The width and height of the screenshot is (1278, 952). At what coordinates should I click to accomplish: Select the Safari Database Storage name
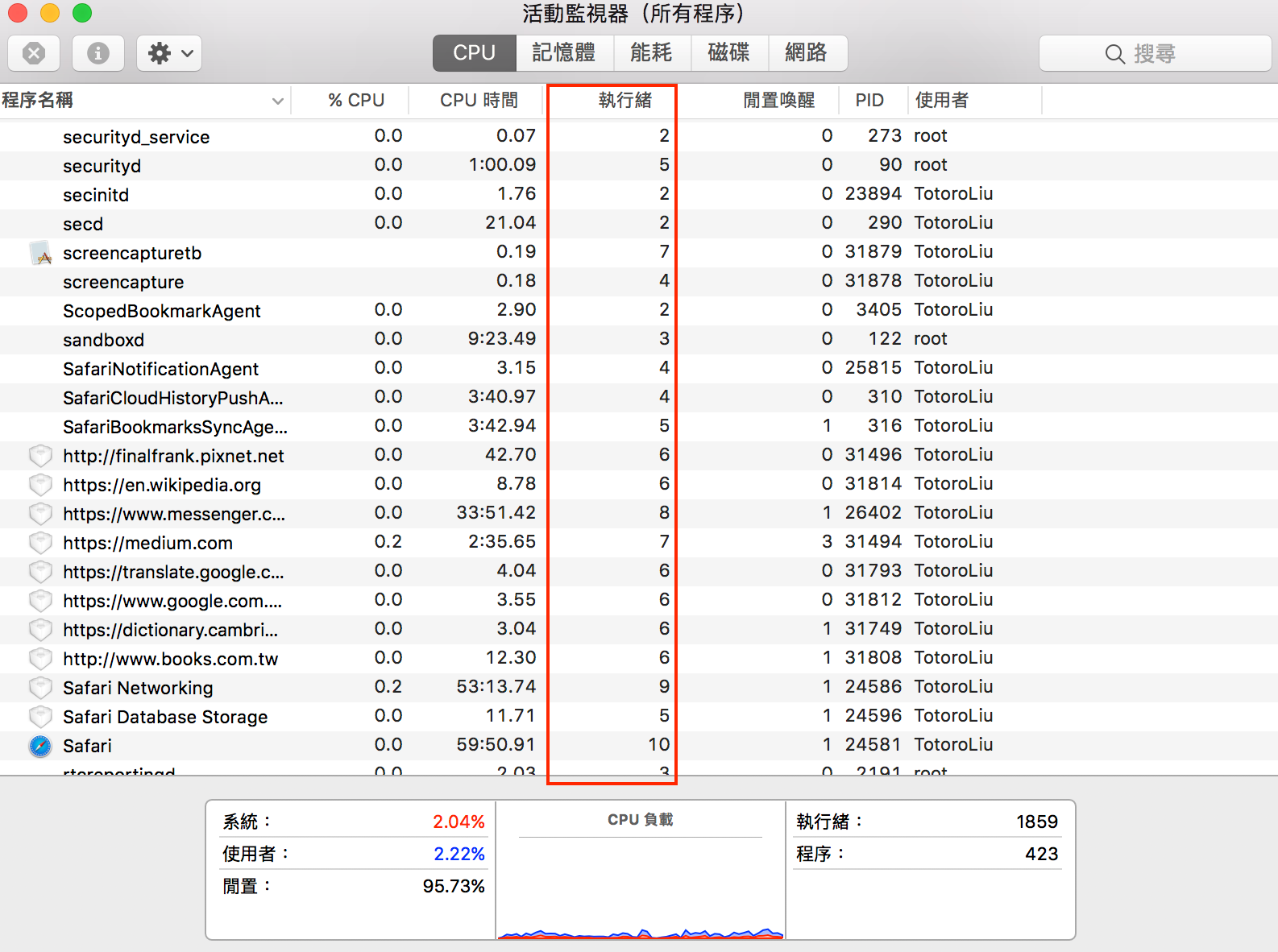165,717
